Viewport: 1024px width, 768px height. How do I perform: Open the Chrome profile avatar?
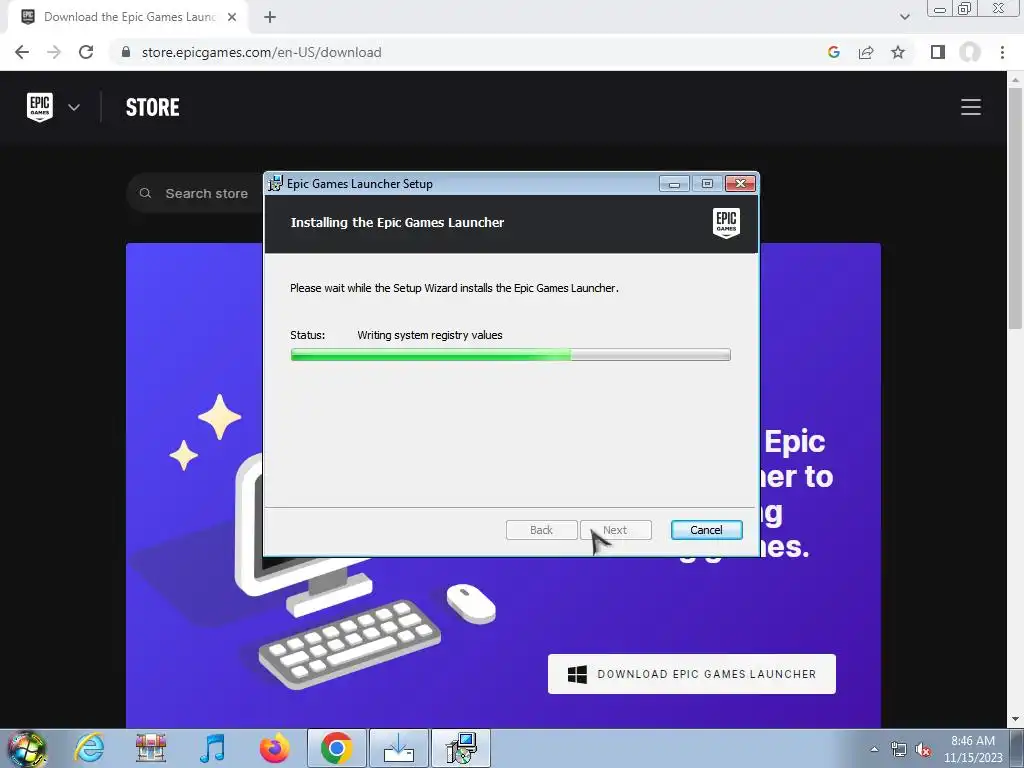click(x=970, y=52)
